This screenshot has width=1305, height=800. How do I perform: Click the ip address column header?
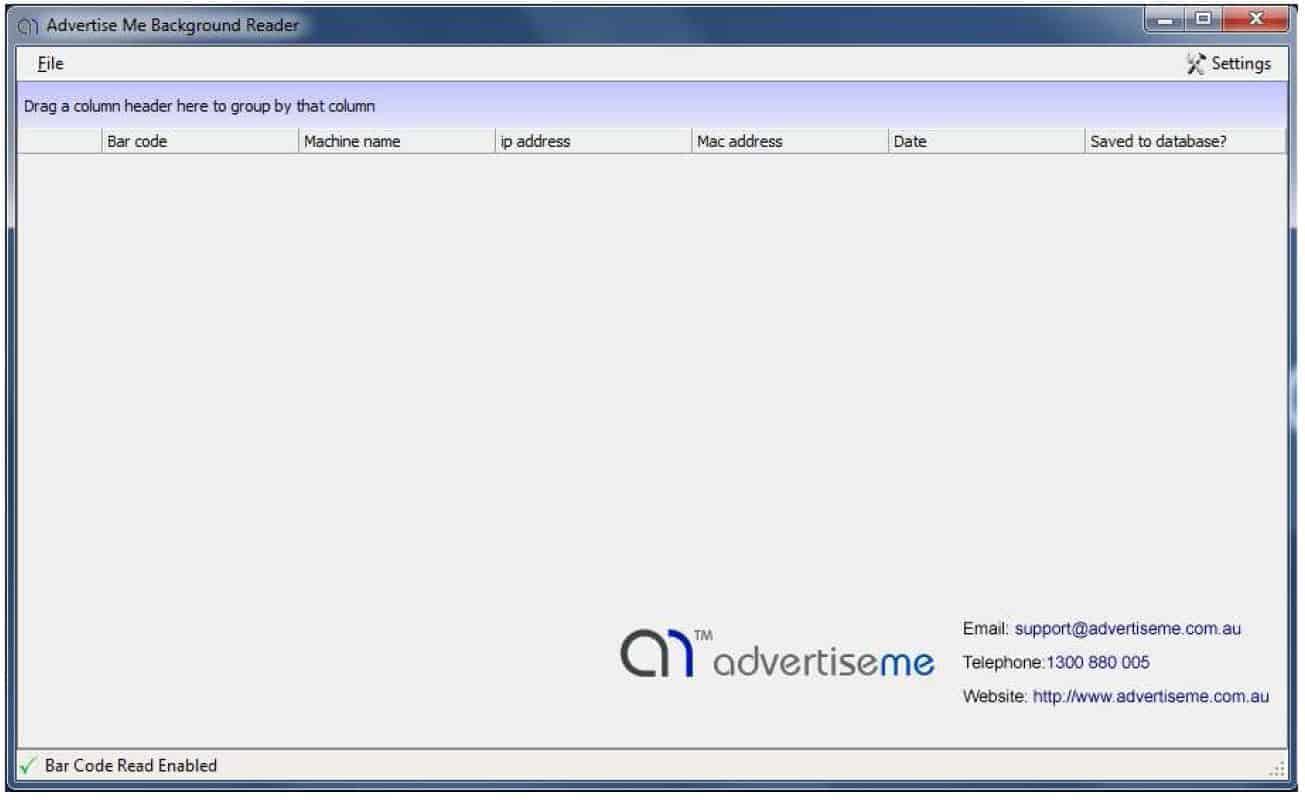click(x=593, y=141)
